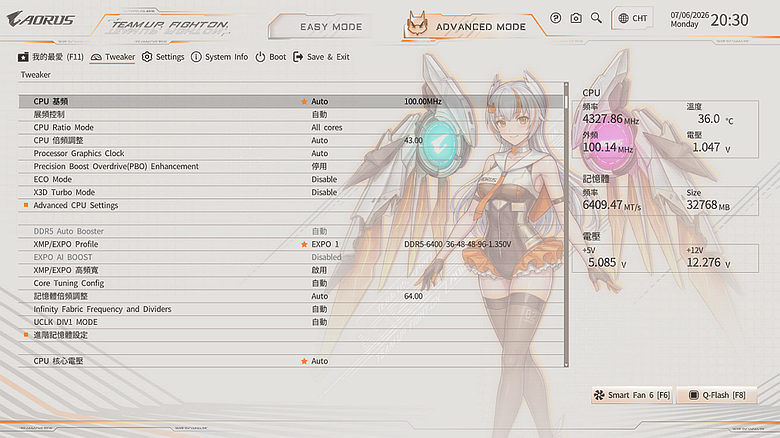The image size is (780, 438).
Task: Click CPU temperature 36.0 °C reading
Action: click(x=715, y=119)
